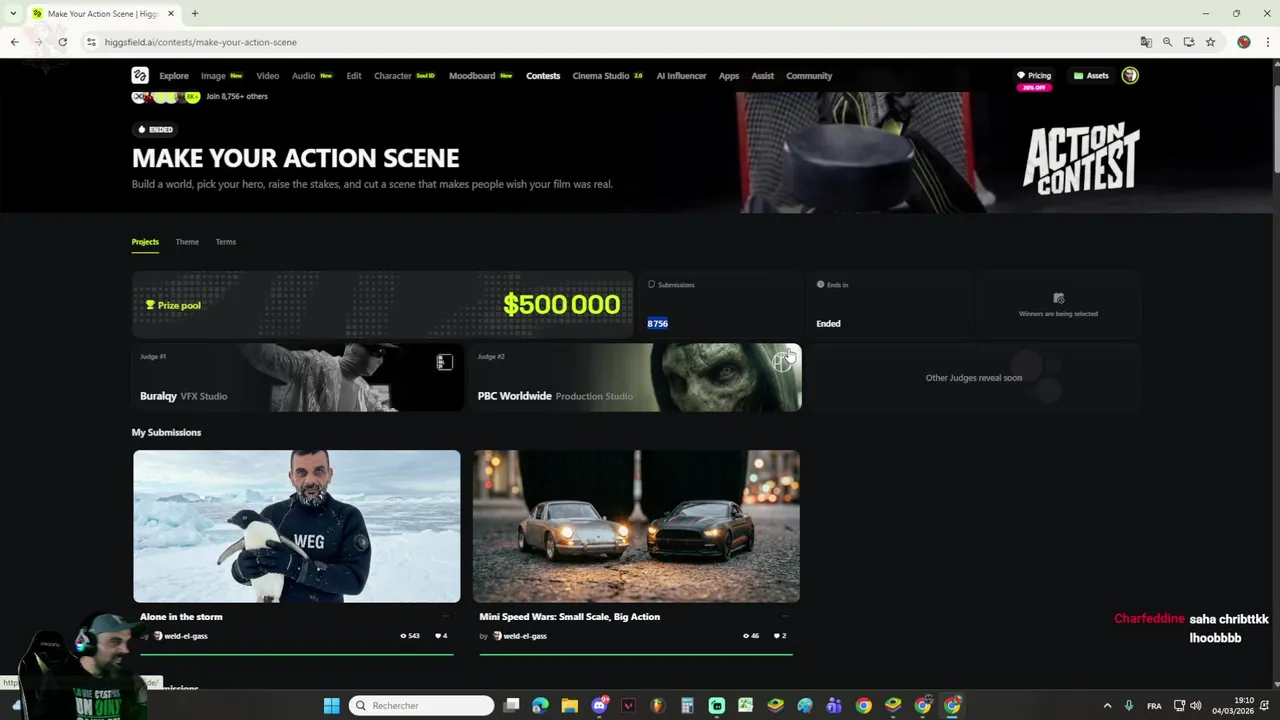
Task: Open Microsoft Teams from the taskbar
Action: pyautogui.click(x=834, y=706)
